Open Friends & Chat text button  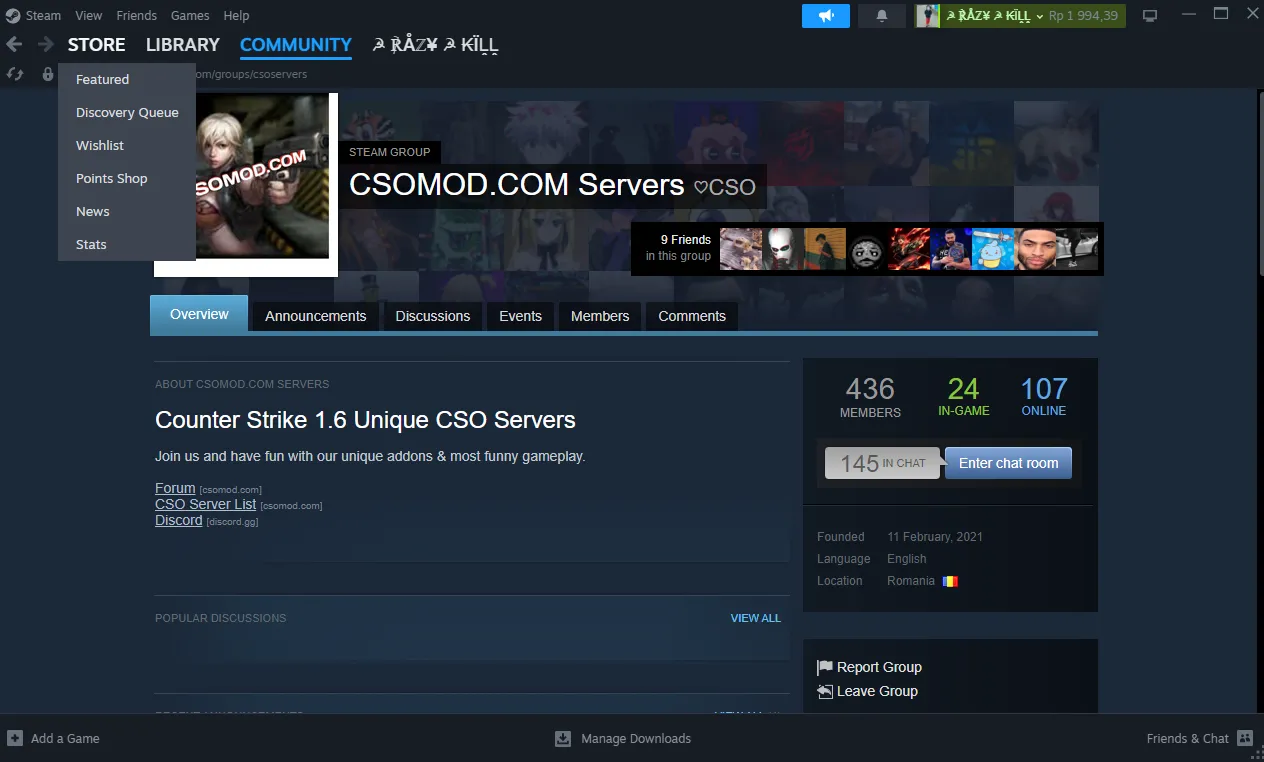pyautogui.click(x=1188, y=738)
